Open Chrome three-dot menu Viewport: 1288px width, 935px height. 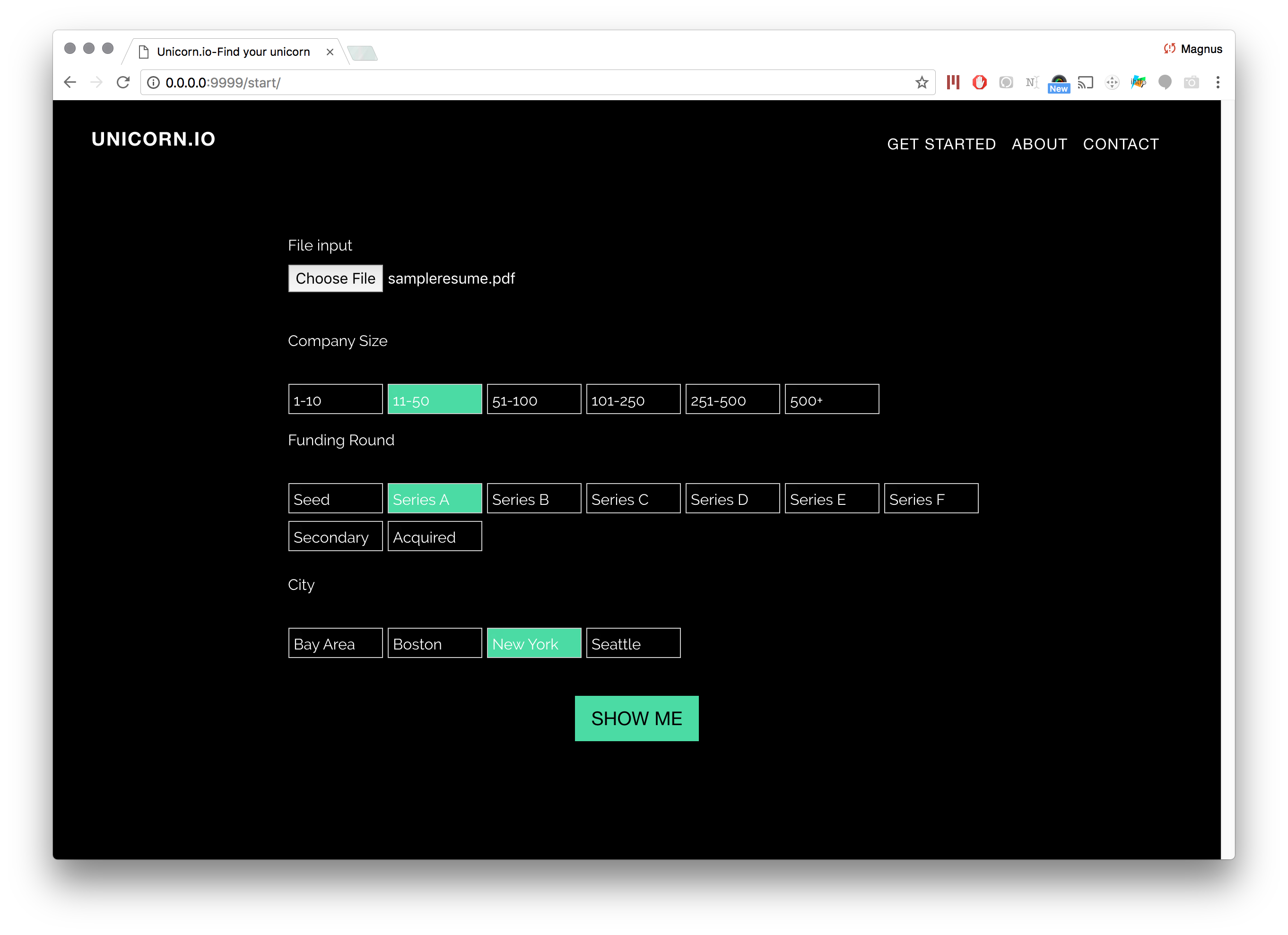pos(1218,83)
